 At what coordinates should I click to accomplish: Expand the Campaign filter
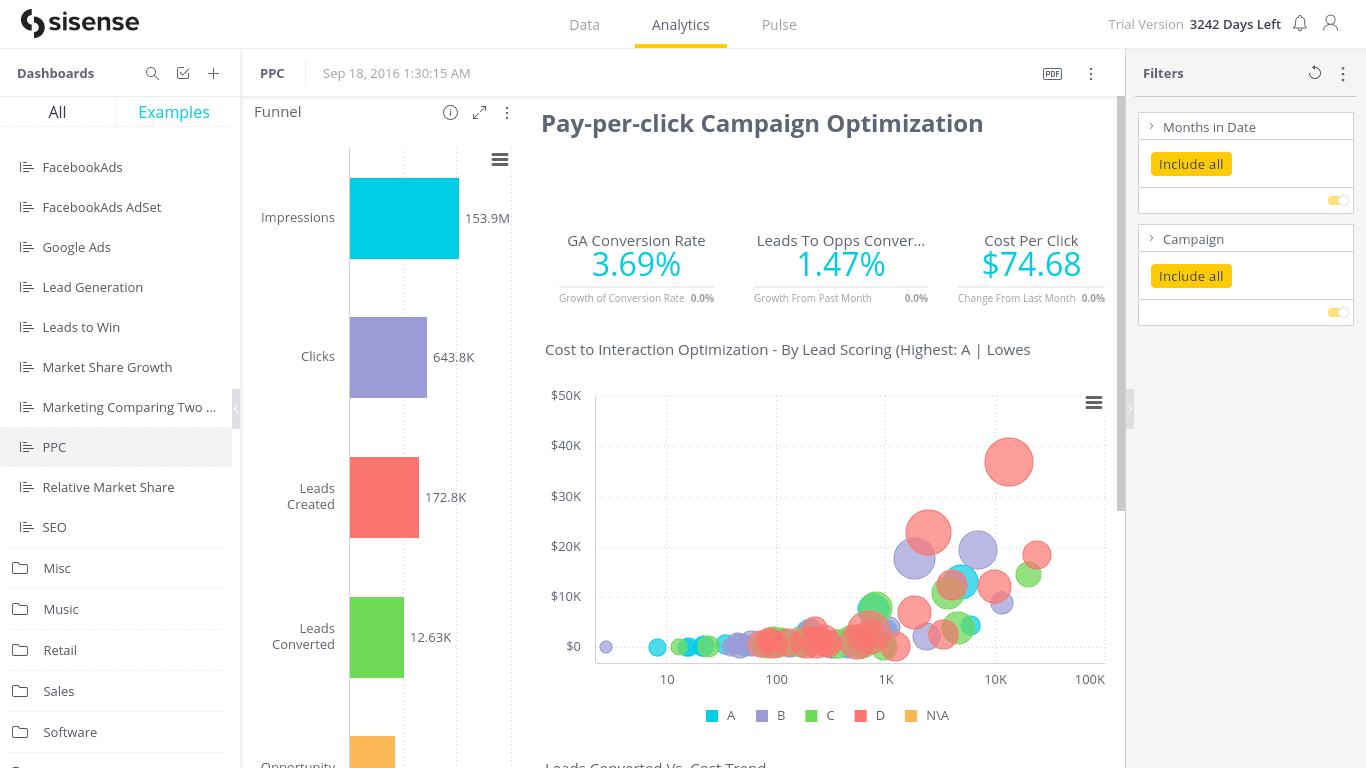point(1152,239)
